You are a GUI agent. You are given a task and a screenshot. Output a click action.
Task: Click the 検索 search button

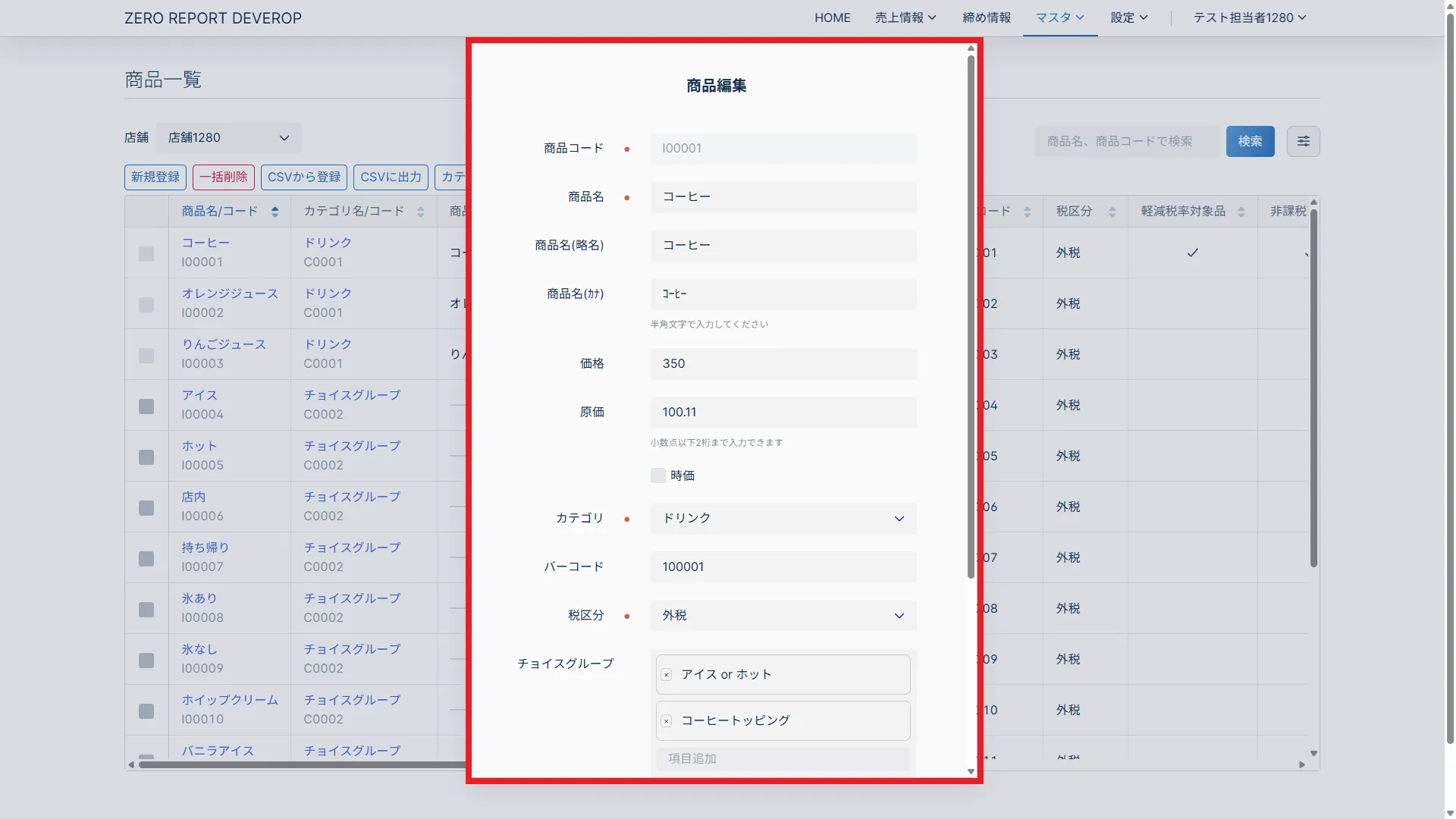1250,141
